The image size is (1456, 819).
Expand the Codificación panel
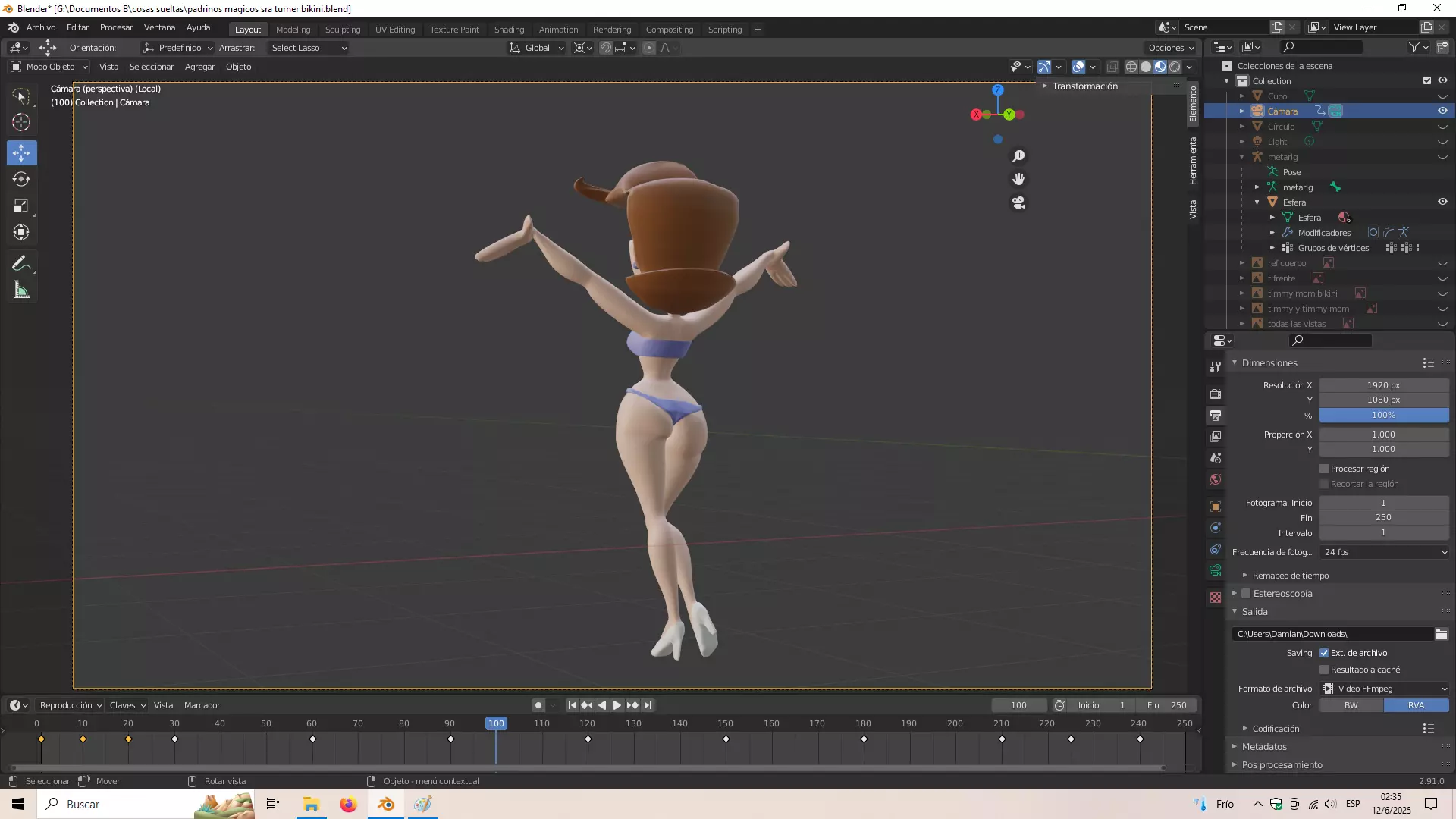click(x=1276, y=729)
